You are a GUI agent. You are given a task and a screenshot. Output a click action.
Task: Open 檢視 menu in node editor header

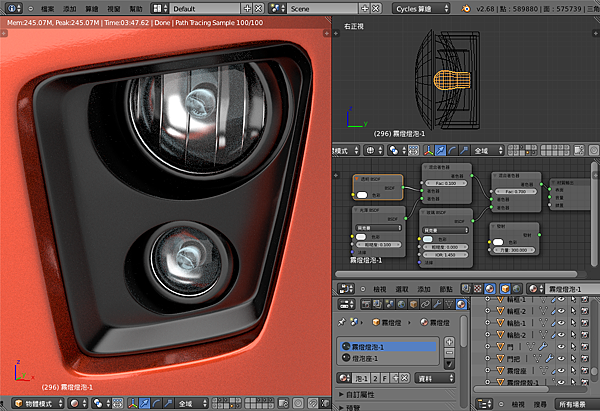[x=380, y=289]
